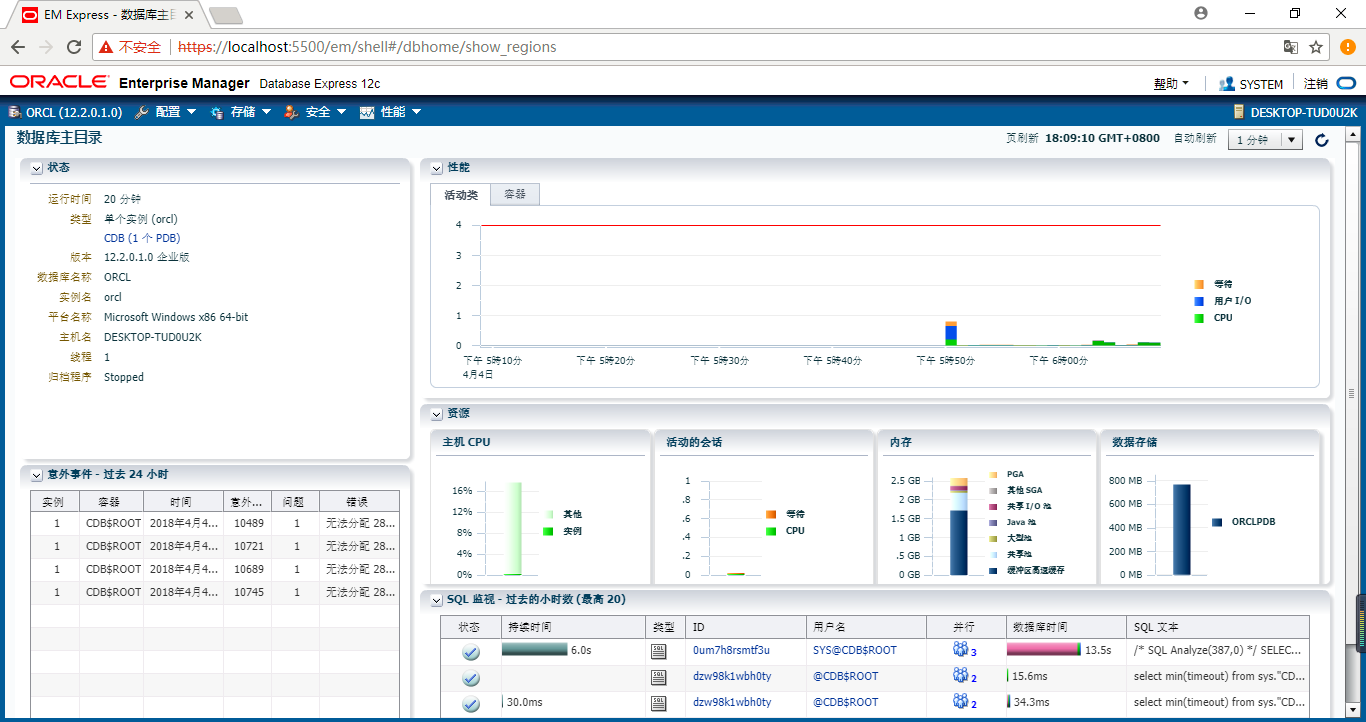Click status checkmark in 30.0ms row
The width and height of the screenshot is (1366, 722).
470,703
